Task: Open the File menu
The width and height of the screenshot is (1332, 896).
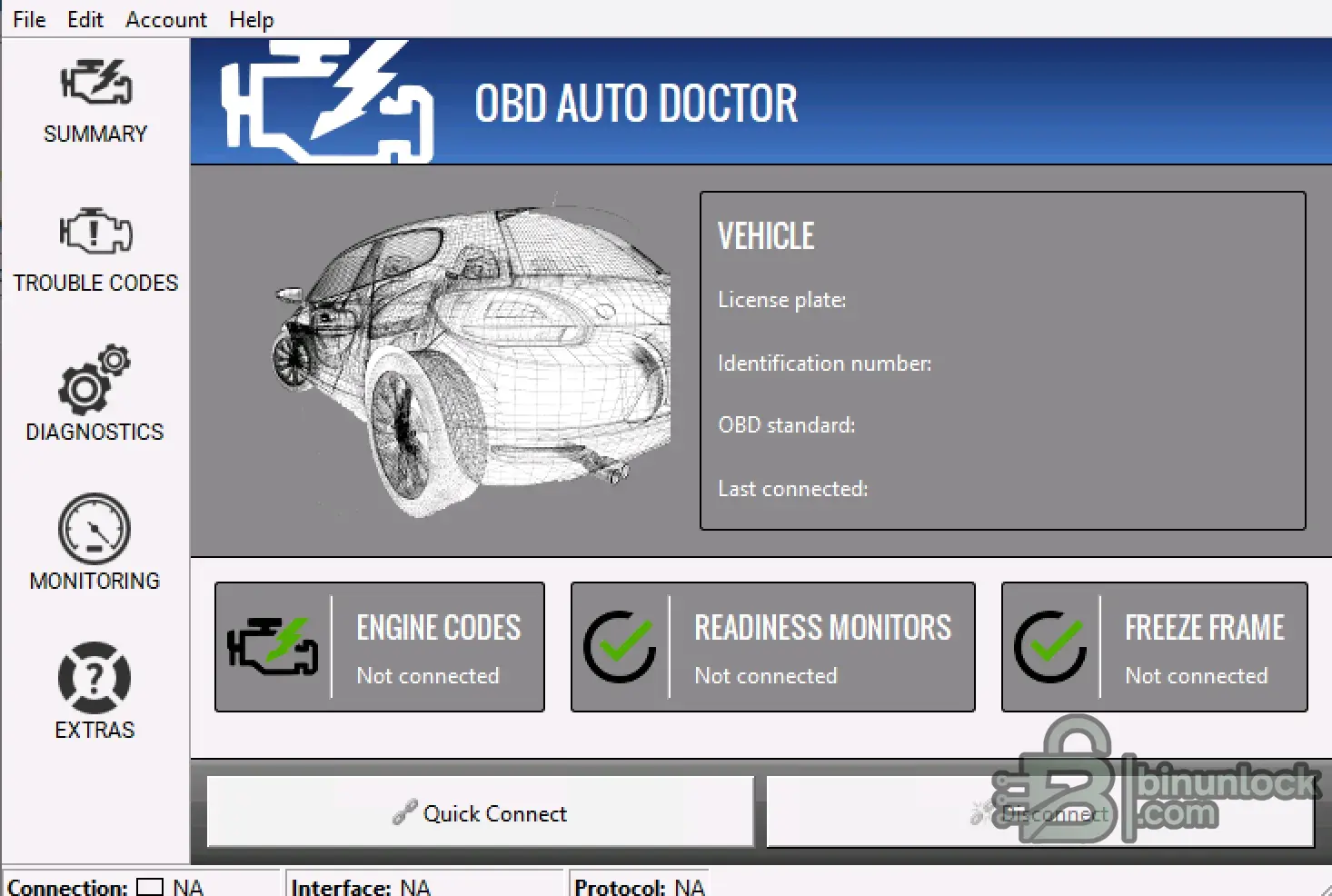Action: [29, 19]
